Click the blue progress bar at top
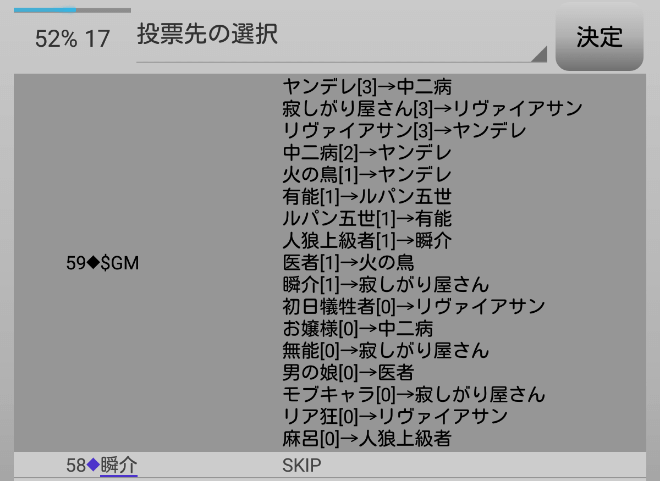 tap(44, 10)
